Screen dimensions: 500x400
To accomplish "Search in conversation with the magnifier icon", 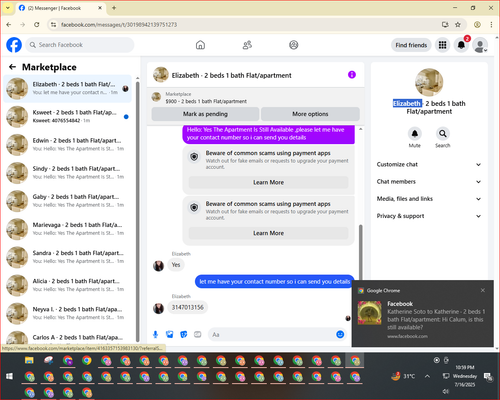I will point(443,134).
